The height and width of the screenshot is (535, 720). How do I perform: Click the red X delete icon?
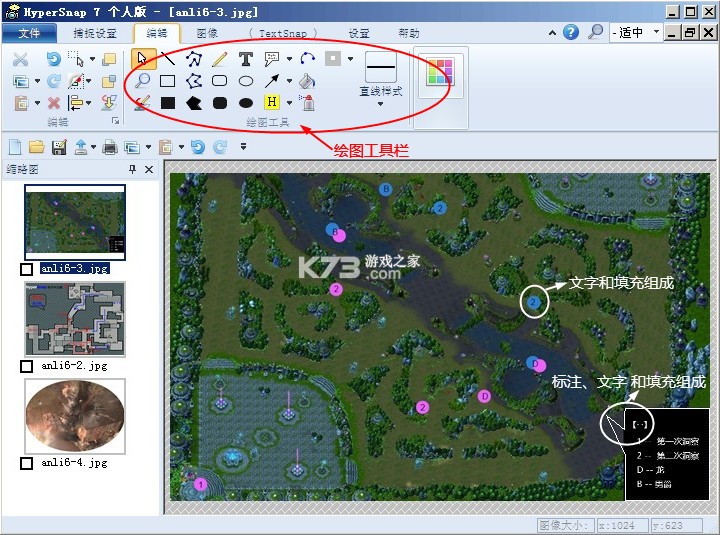54,103
